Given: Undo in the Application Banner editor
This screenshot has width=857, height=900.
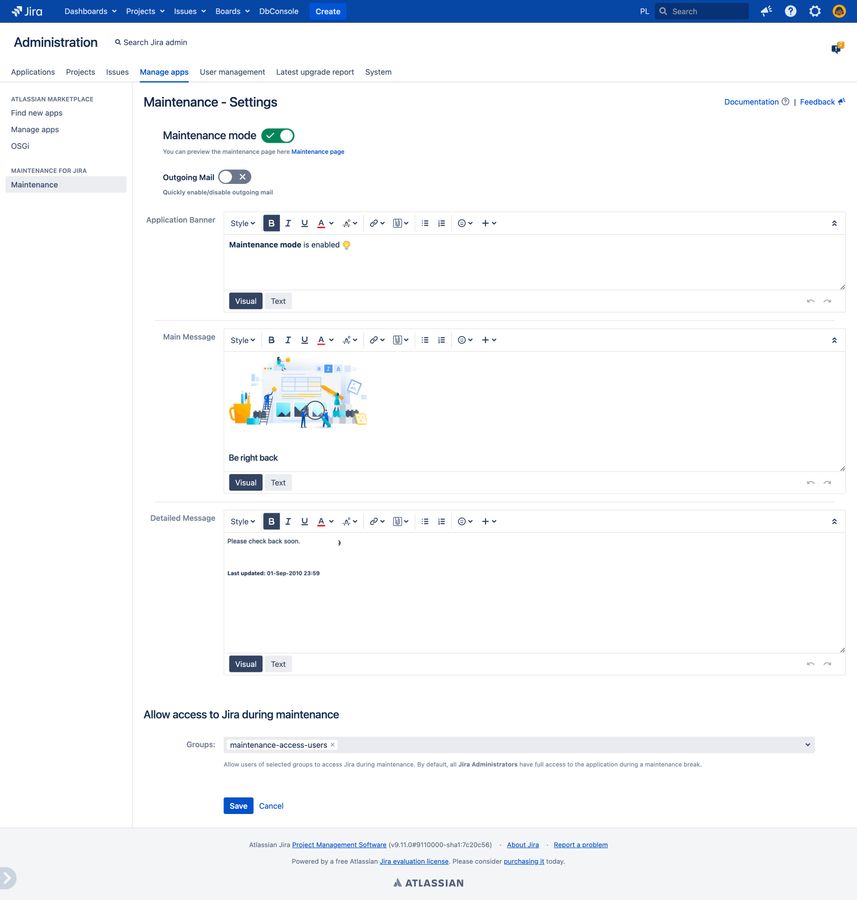Looking at the screenshot, I should tap(811, 301).
